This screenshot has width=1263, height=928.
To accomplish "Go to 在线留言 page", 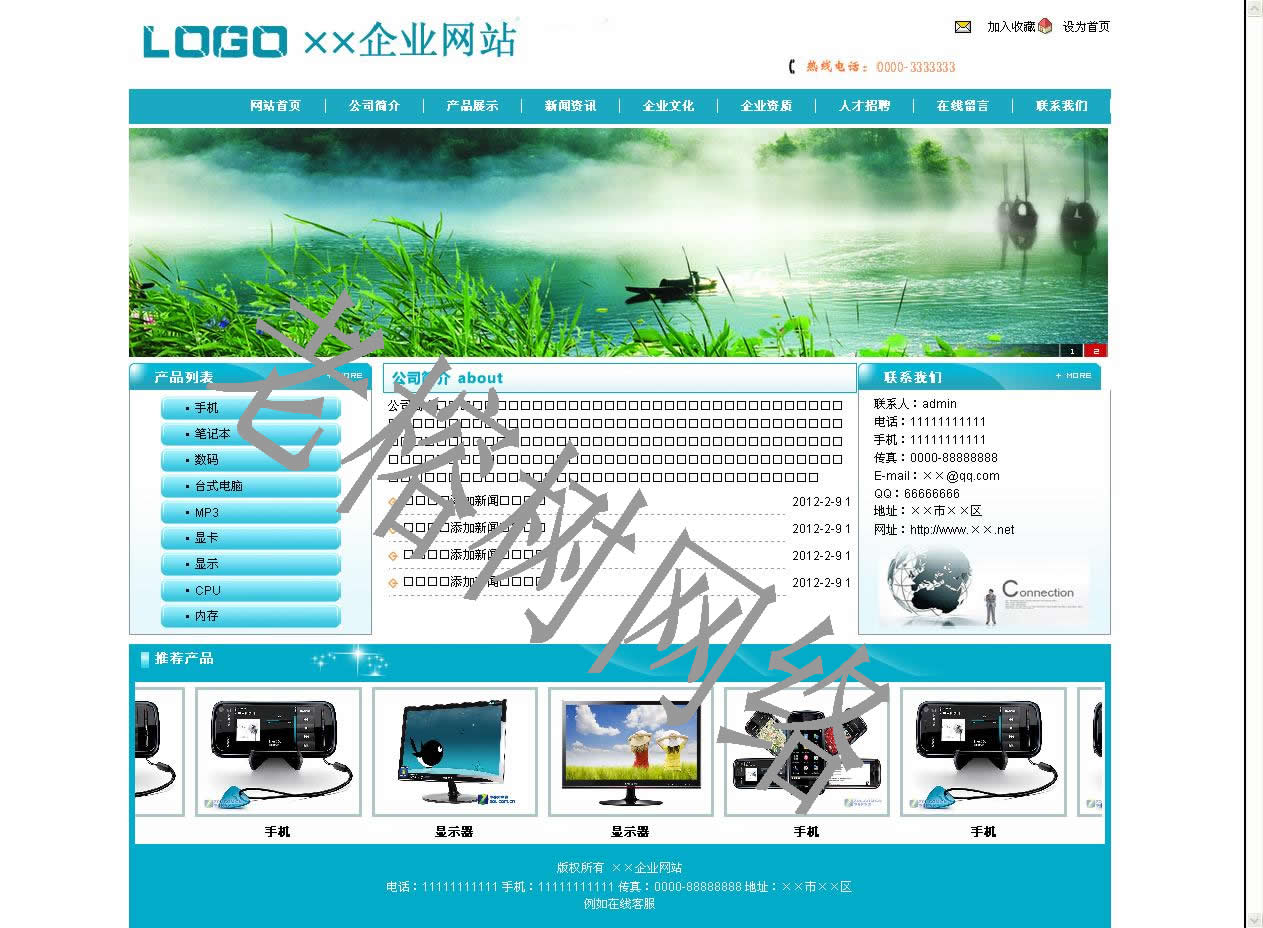I will [x=962, y=106].
